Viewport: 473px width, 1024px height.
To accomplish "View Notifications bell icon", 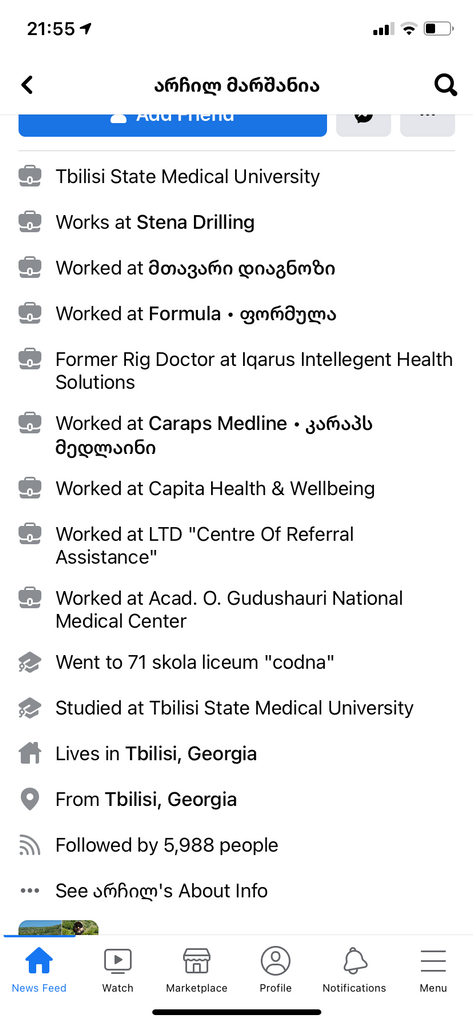I will (x=355, y=970).
